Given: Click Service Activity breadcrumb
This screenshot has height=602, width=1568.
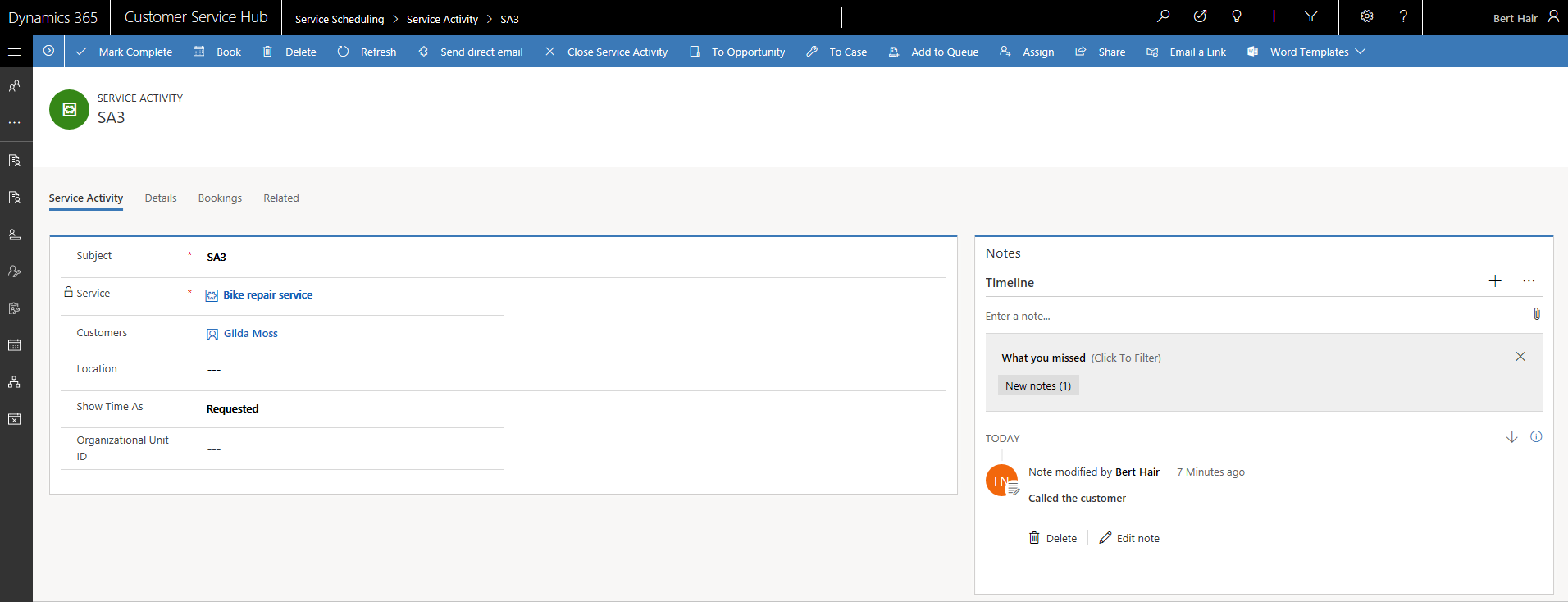Looking at the screenshot, I should pyautogui.click(x=442, y=19).
